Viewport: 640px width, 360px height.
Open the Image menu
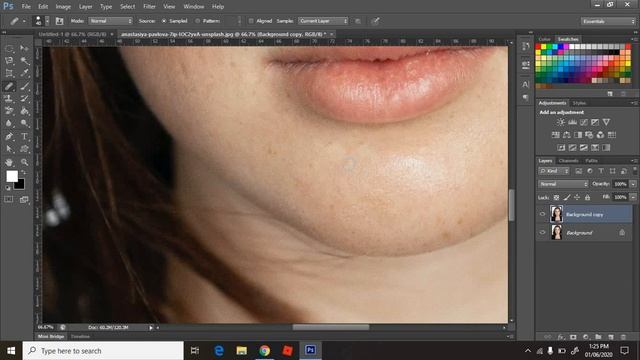pyautogui.click(x=63, y=7)
